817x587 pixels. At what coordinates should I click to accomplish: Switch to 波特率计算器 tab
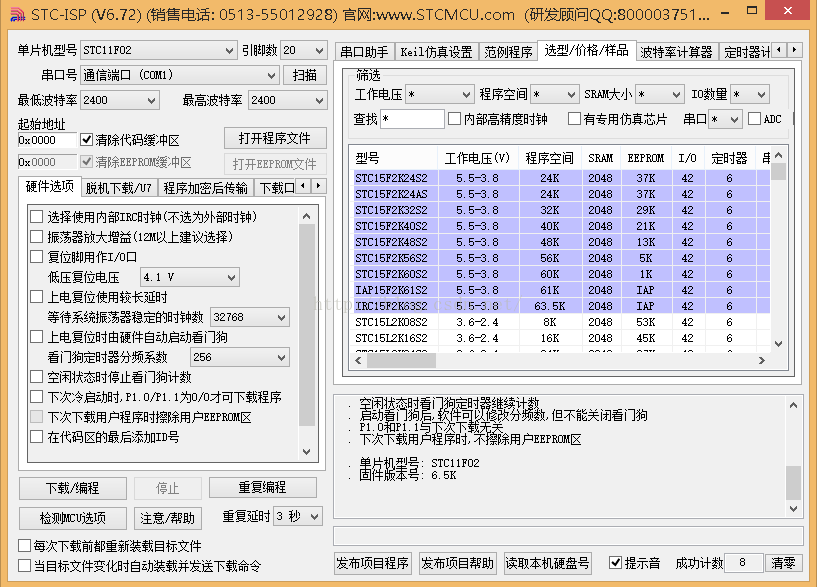click(676, 52)
